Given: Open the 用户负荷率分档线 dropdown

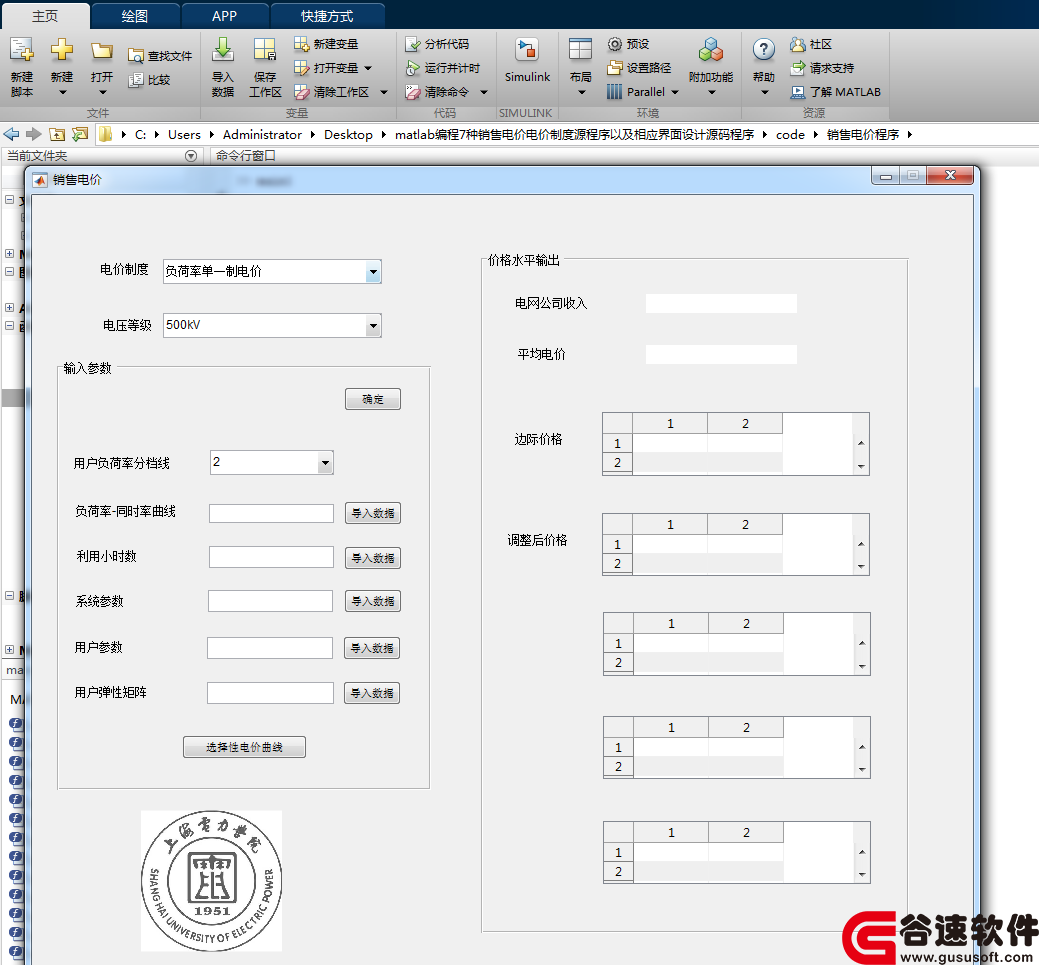Looking at the screenshot, I should point(325,463).
